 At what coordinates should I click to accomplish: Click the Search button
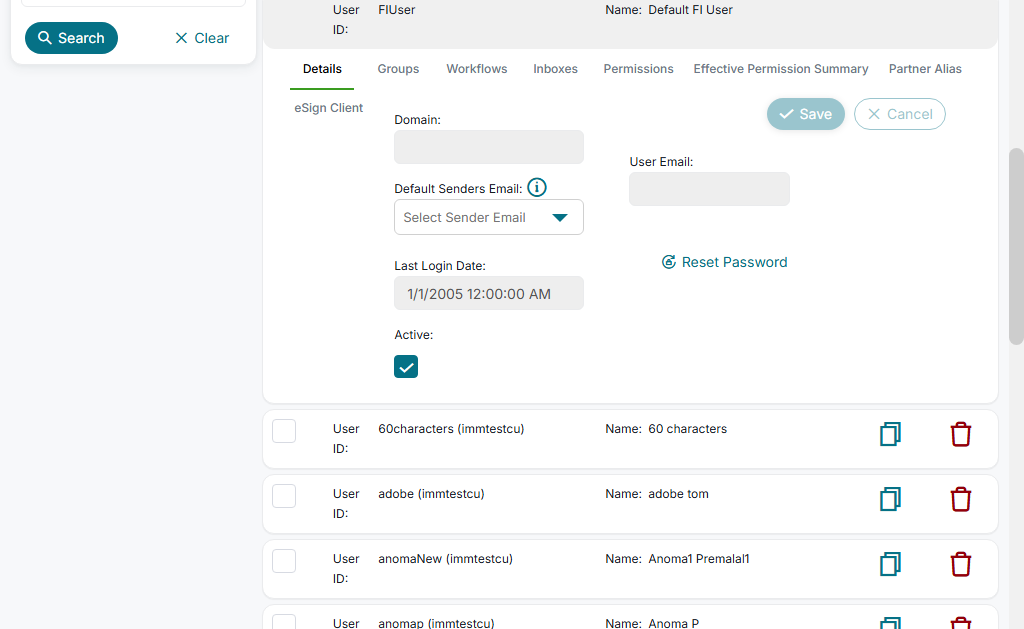71,38
